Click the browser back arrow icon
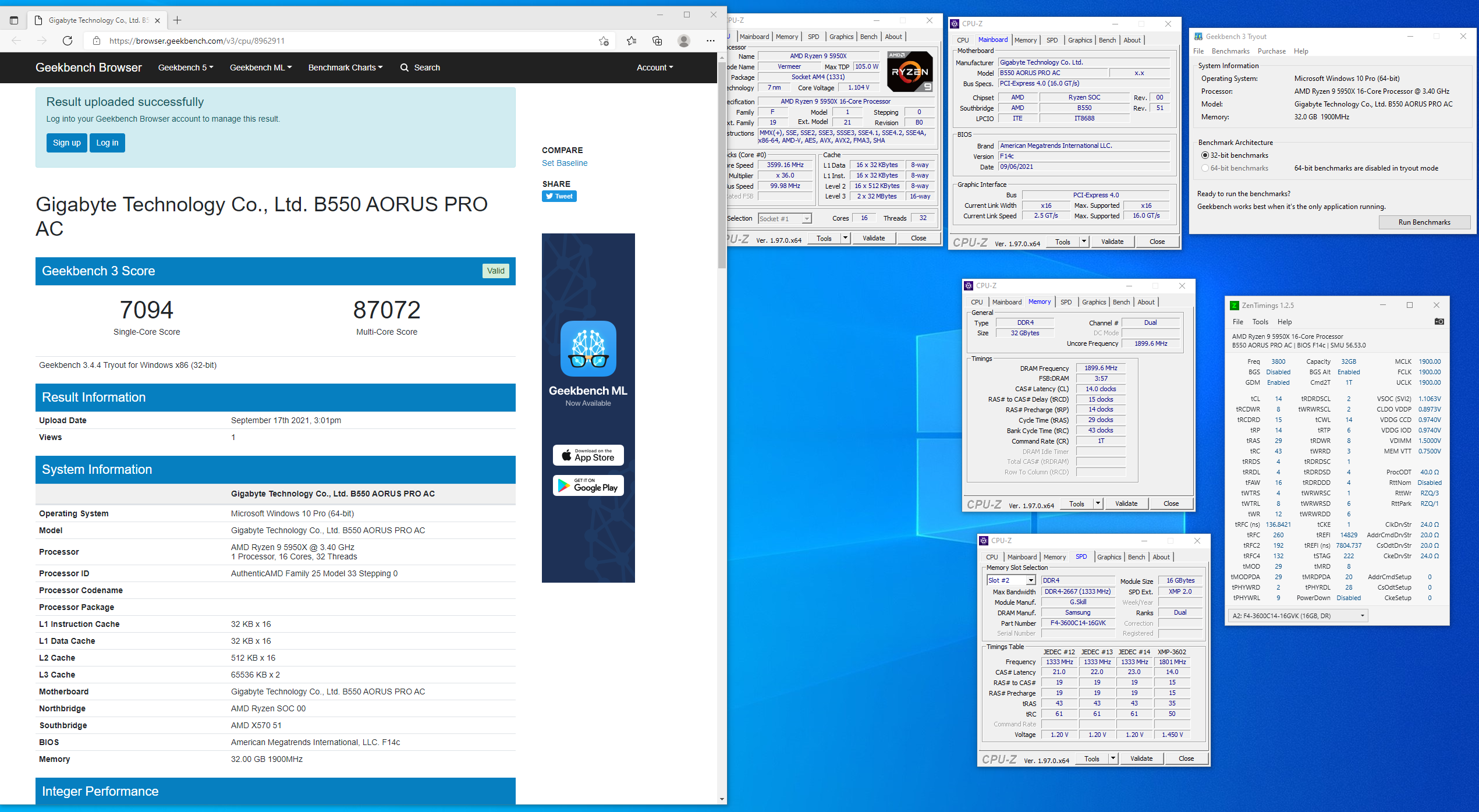This screenshot has height=812, width=1479. (16, 41)
